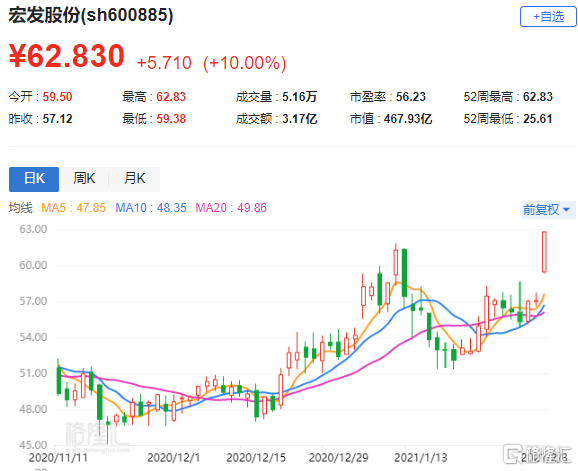Click the MA10 : 48.35 indicator label
Image resolution: width=578 pixels, height=471 pixels.
point(151,208)
